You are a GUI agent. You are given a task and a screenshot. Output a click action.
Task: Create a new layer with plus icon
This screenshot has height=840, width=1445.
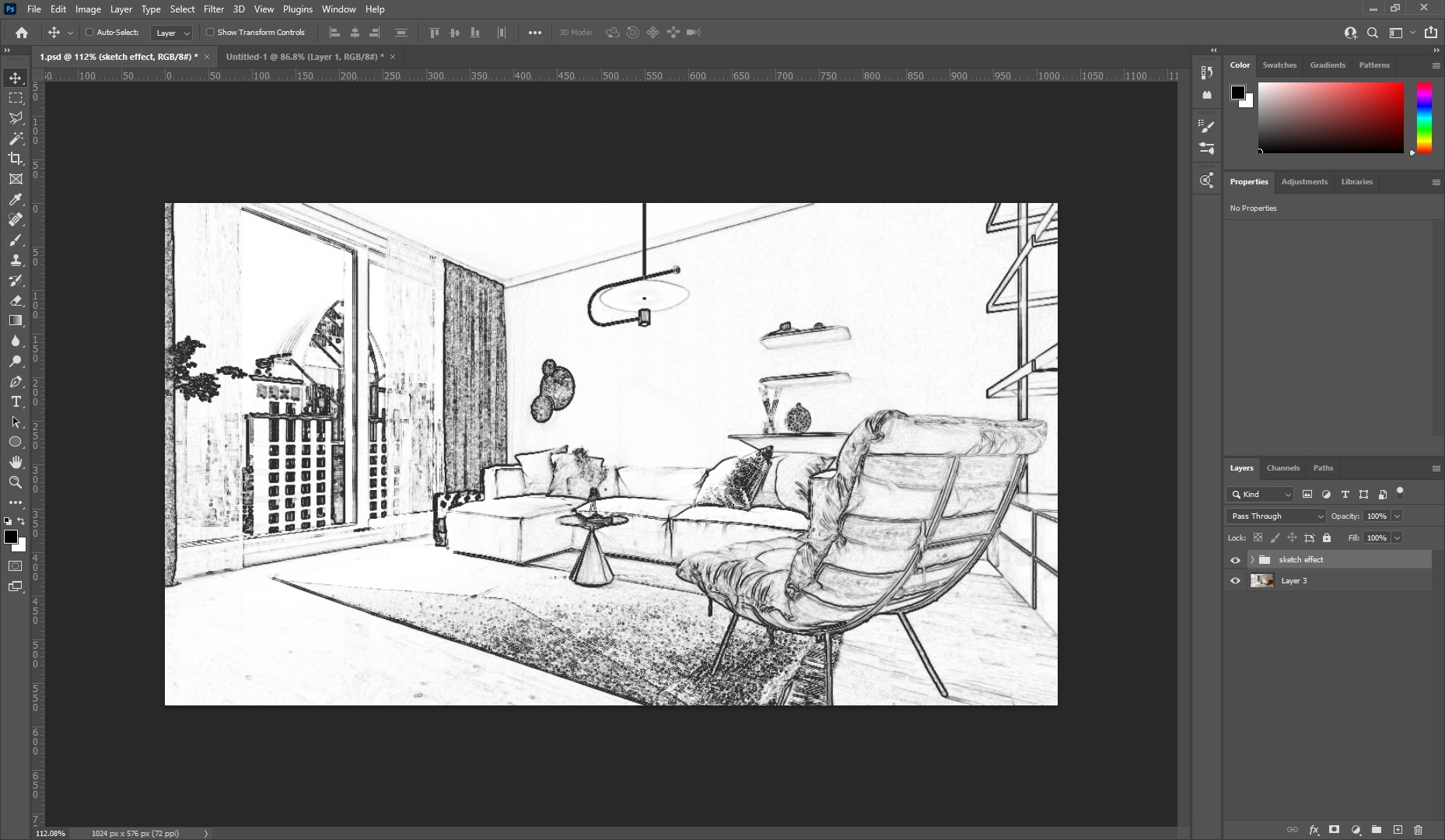click(1398, 830)
